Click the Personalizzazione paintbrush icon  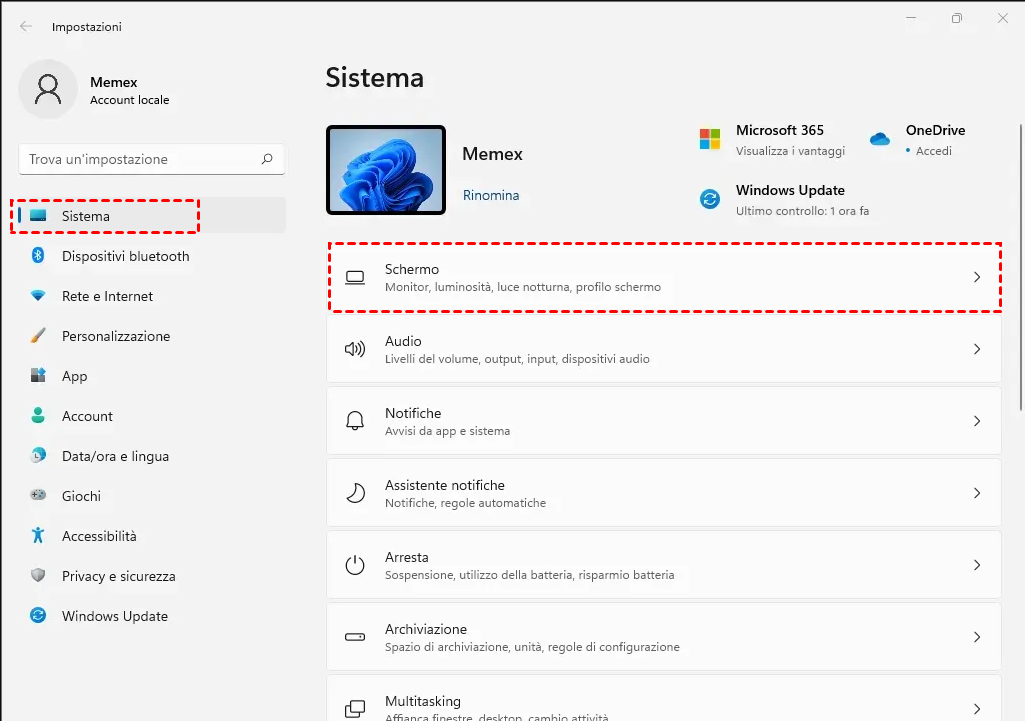38,336
